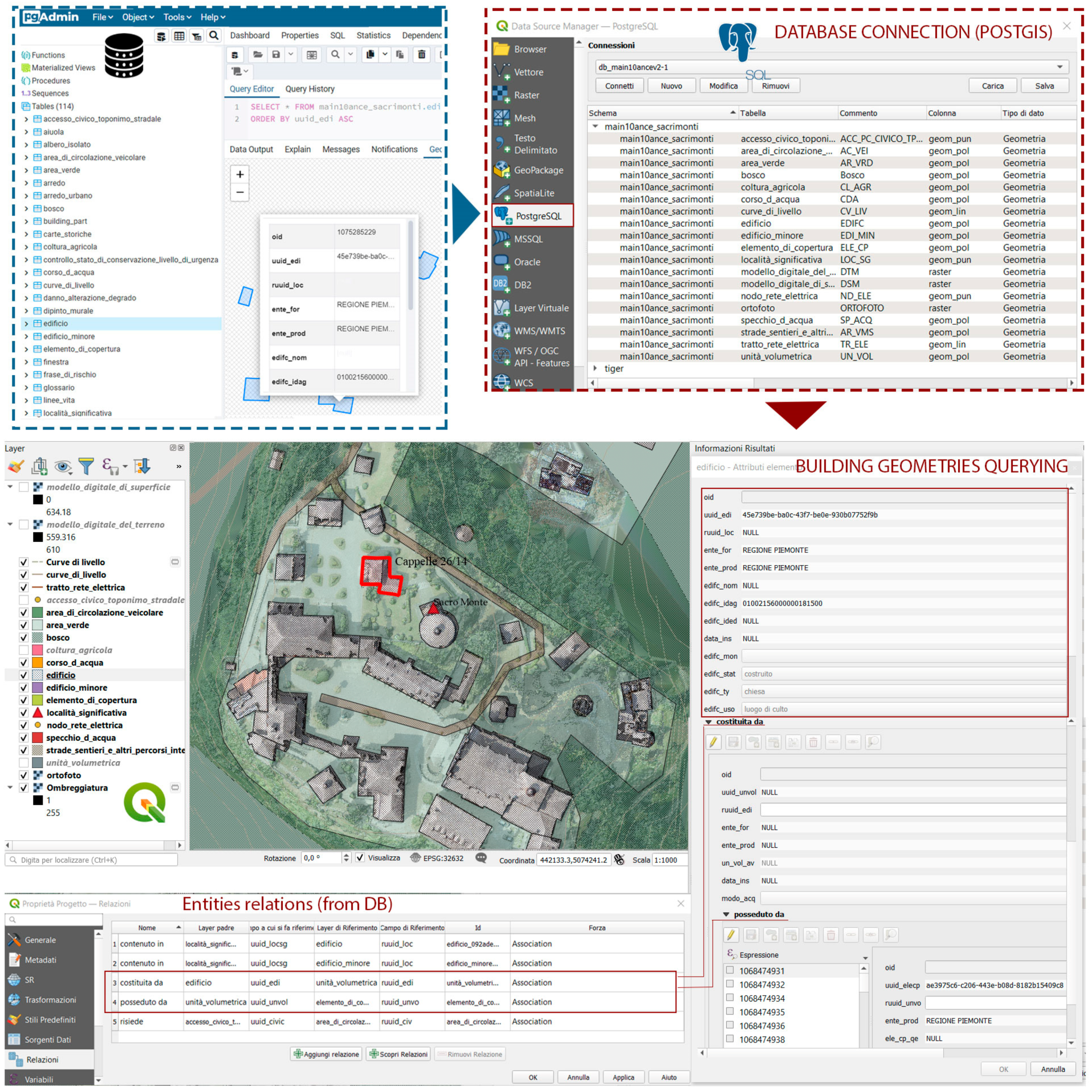
Task: Enable the coltura_agricola layer checkbox
Action: (24, 650)
